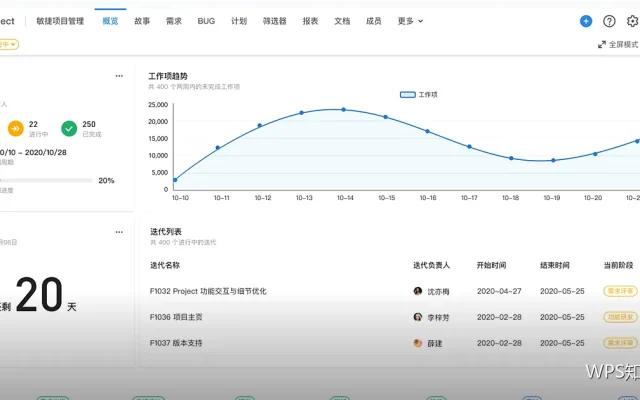Switch to the 文档 tab
640x400 pixels.
tap(342, 21)
